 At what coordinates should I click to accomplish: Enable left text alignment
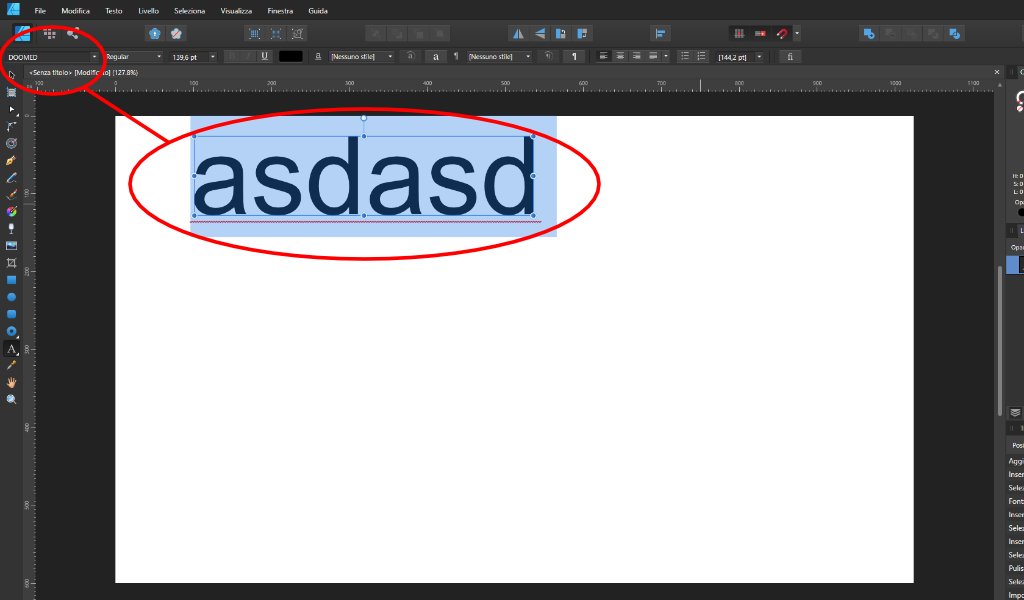click(x=603, y=57)
